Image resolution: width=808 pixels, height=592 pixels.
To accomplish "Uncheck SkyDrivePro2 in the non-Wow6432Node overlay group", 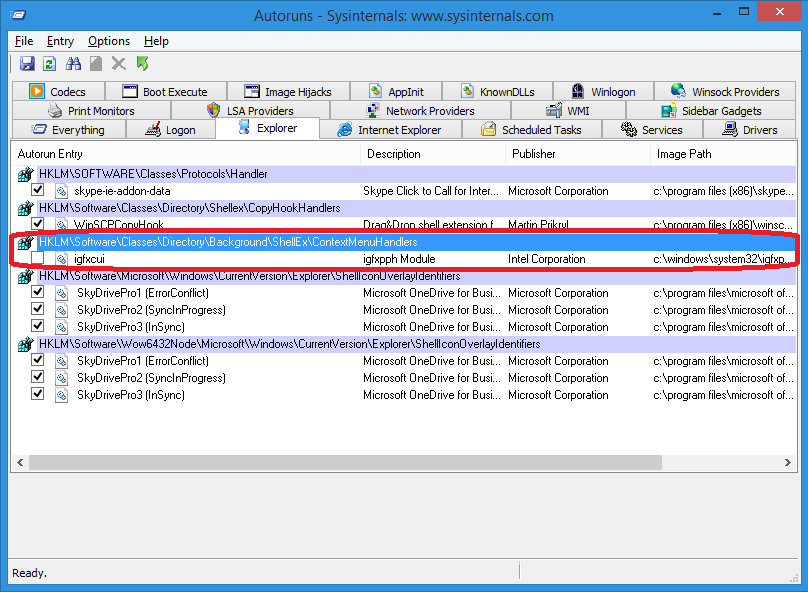I will pos(38,309).
